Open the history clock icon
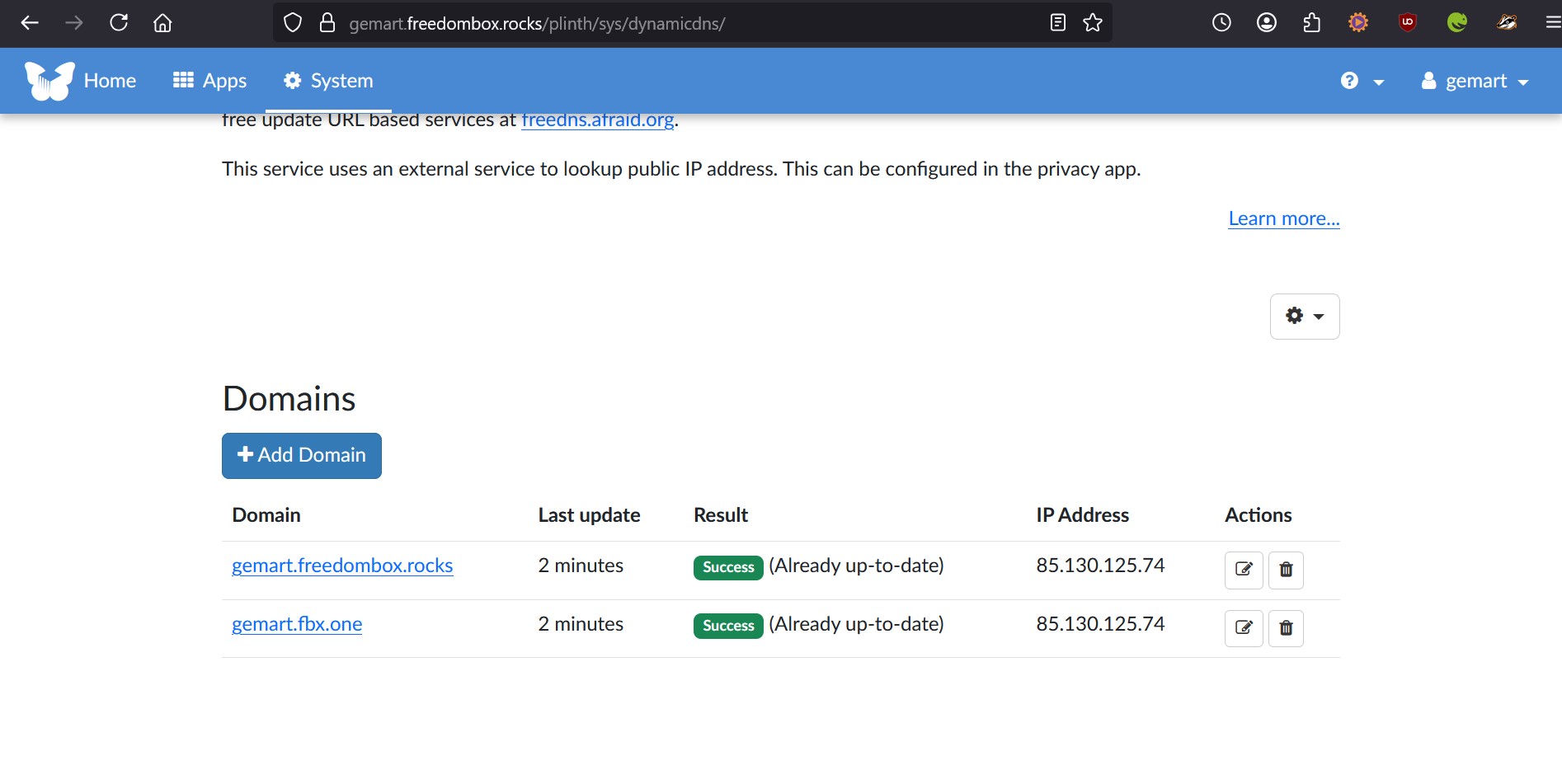1562x784 pixels. coord(1221,23)
